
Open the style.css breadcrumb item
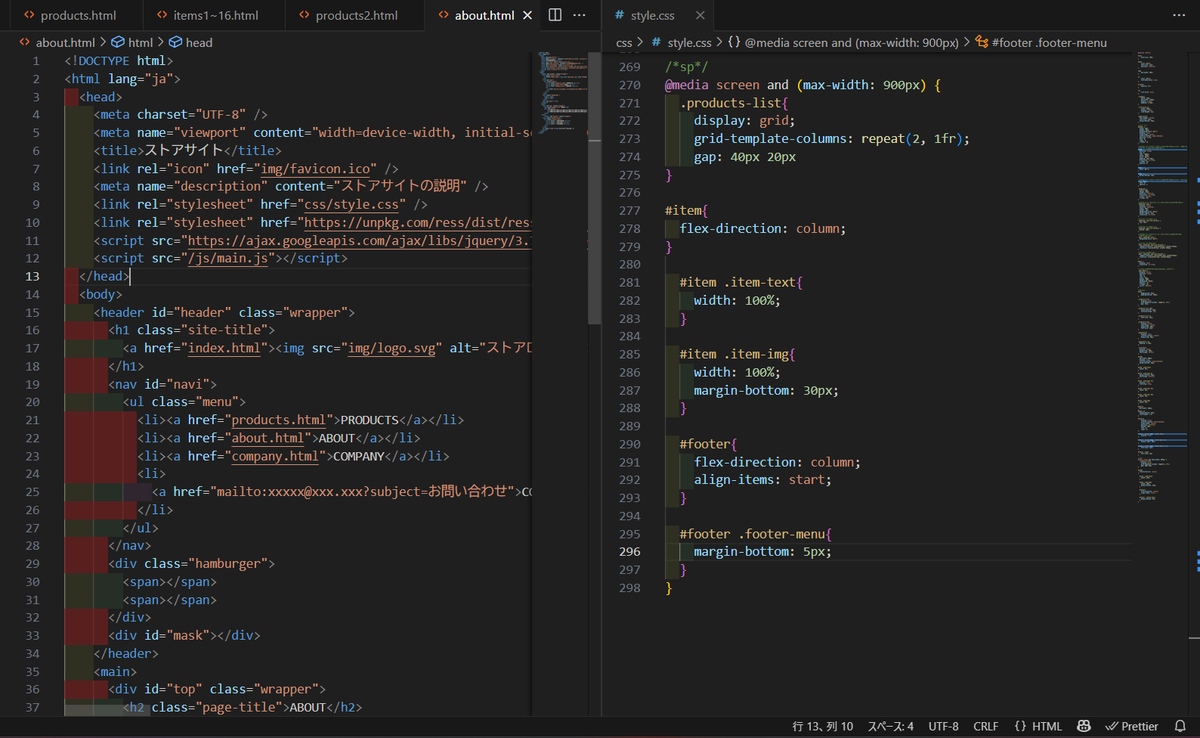[680, 42]
